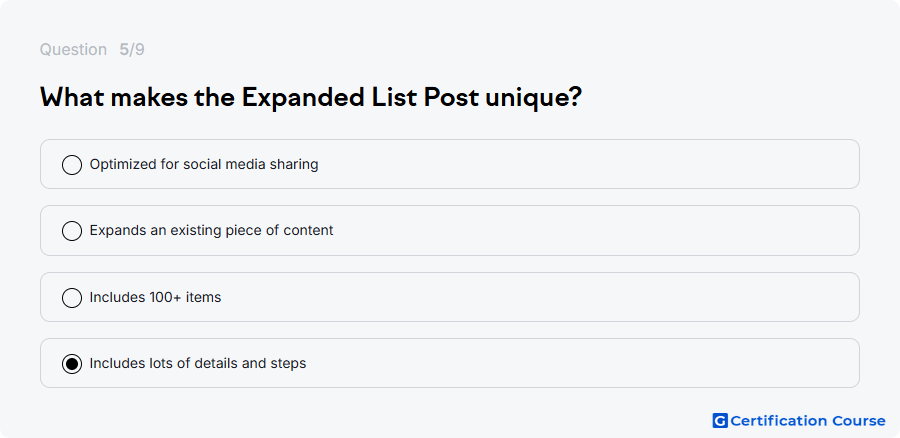The width and height of the screenshot is (900, 438).
Task: Select the 'Optimized for social media sharing' radio circle
Action: pos(72,165)
